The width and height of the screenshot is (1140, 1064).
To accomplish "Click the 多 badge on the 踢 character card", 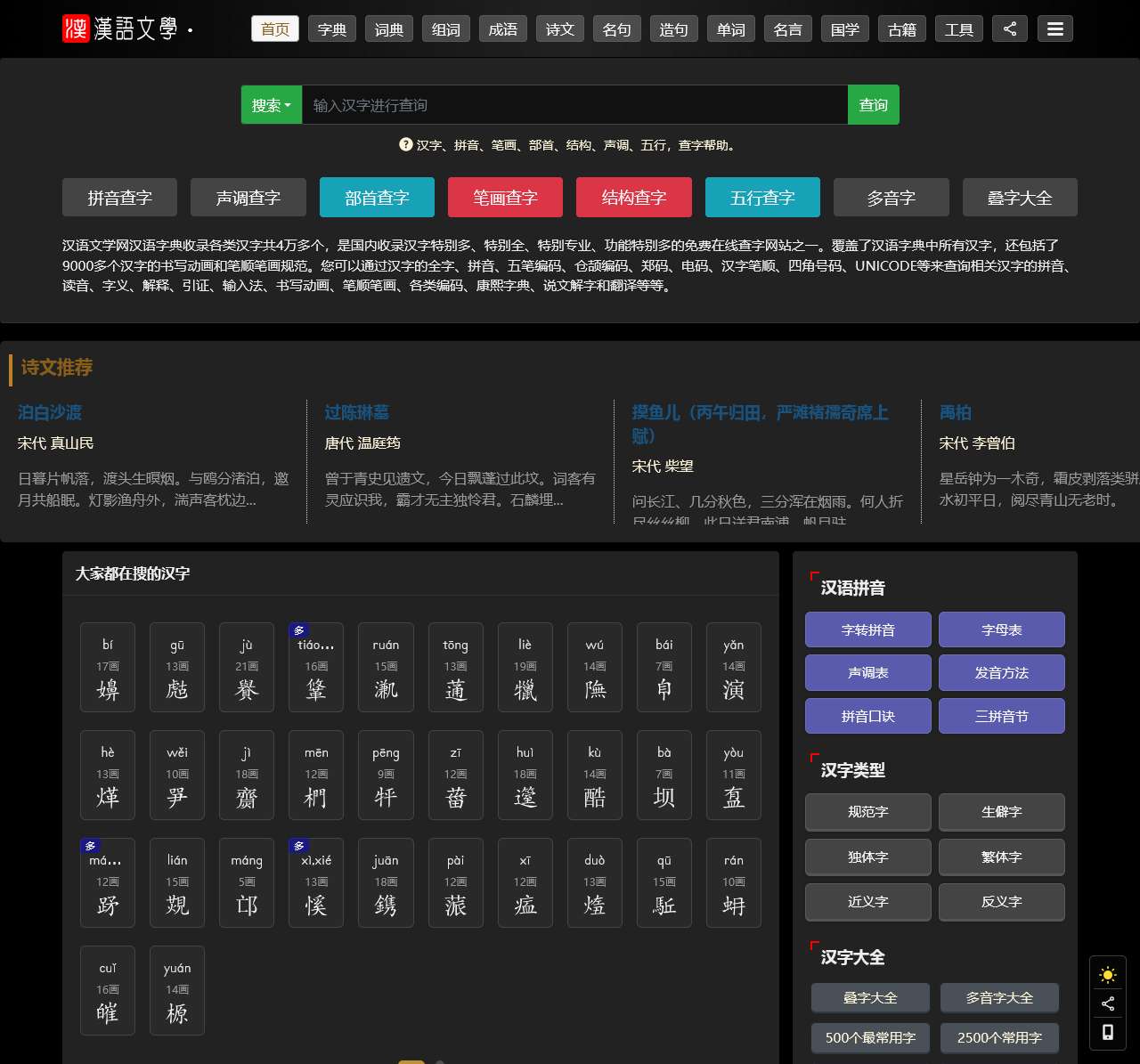I will coord(90,846).
